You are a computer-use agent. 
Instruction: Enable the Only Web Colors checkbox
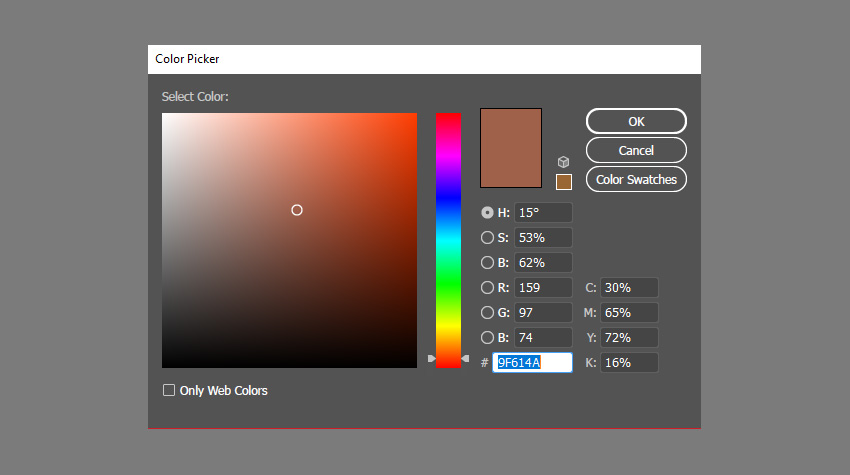point(169,390)
